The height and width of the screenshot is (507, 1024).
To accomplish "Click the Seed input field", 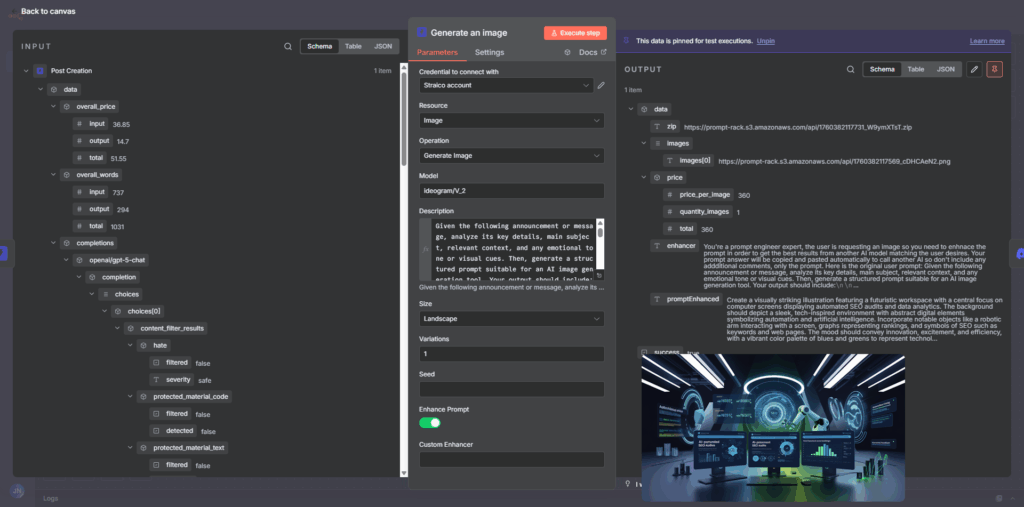I will click(511, 389).
